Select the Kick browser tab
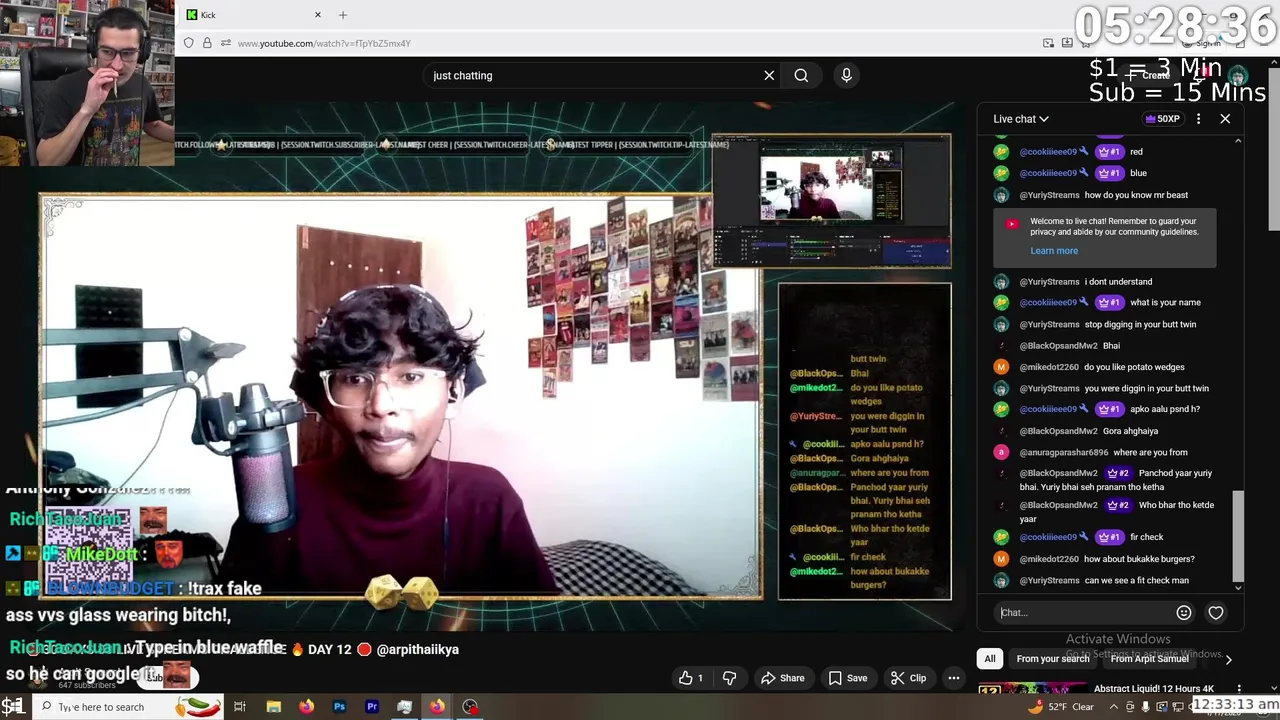Screen dimensions: 1280x720 [x=255, y=15]
